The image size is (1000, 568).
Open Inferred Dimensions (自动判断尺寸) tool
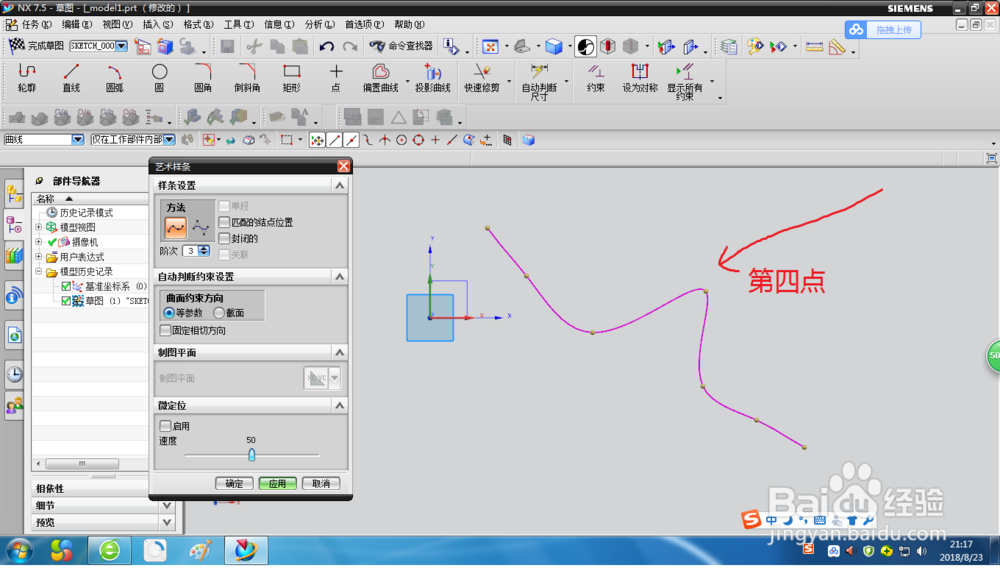[540, 82]
